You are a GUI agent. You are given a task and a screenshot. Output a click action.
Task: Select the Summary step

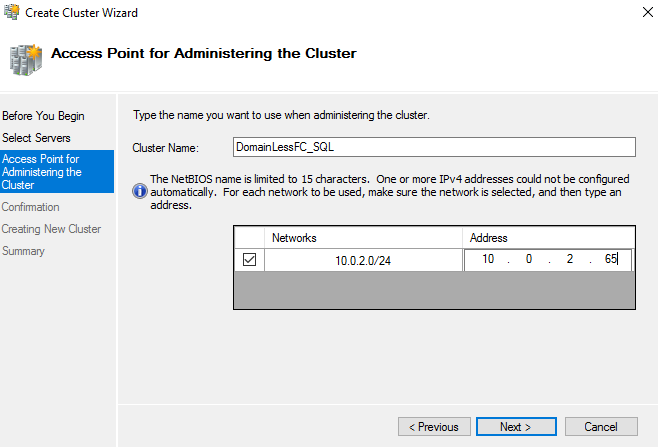coord(23,251)
